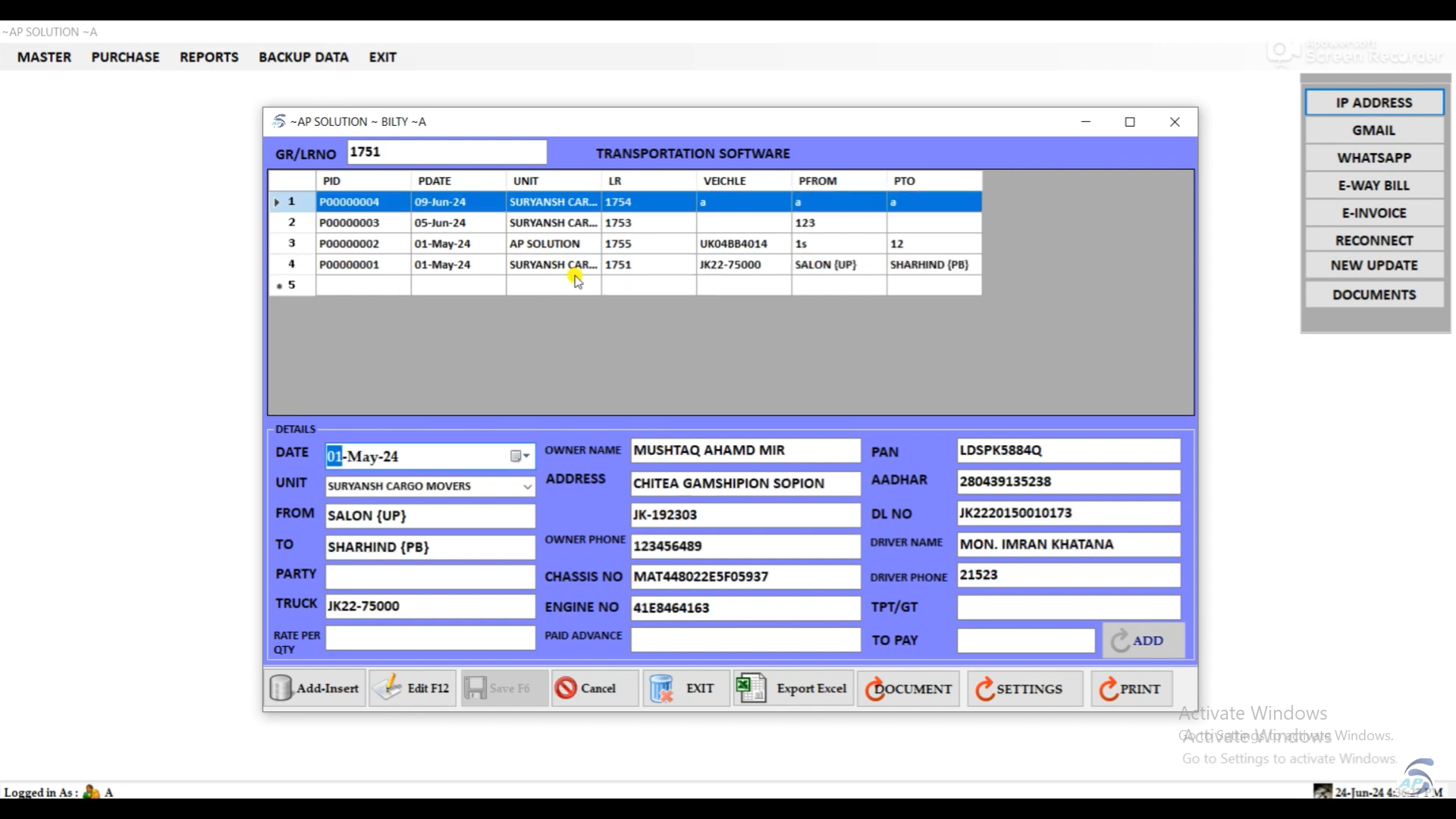Viewport: 1456px width, 819px height.
Task: Click the EXIT trash bin icon
Action: click(x=661, y=688)
